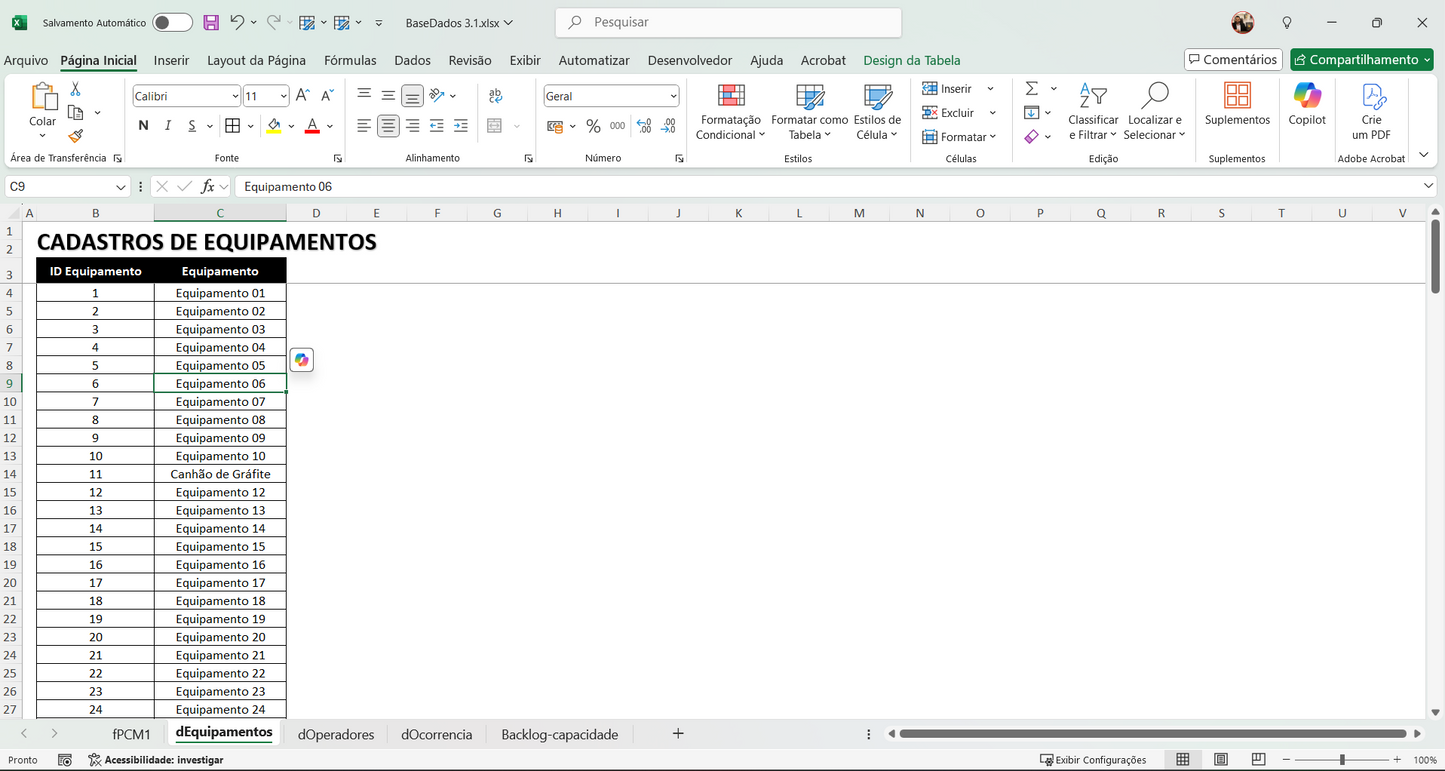
Task: Click the Compartilhamento button
Action: (1363, 60)
